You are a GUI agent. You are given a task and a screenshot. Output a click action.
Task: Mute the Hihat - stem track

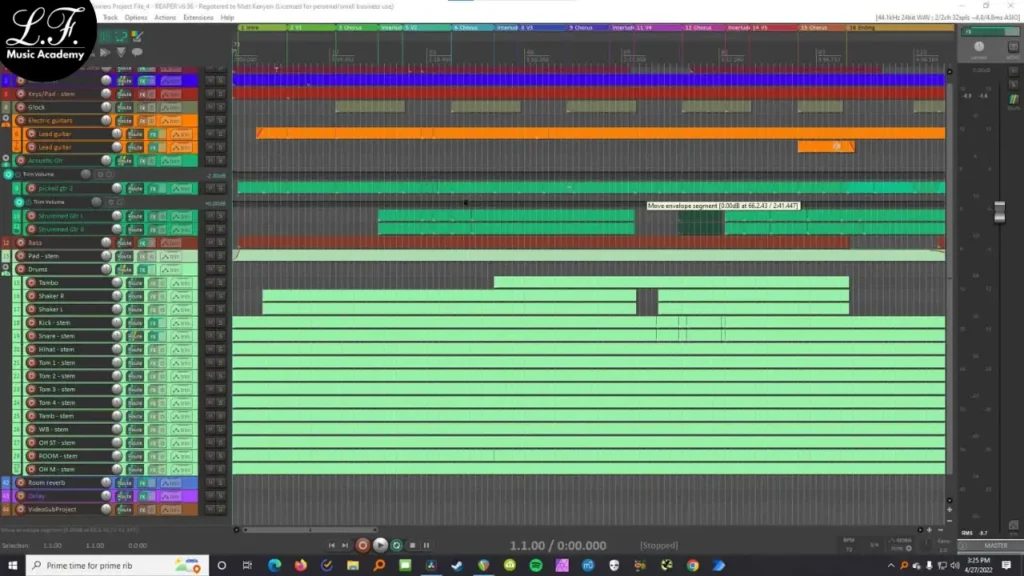[x=210, y=349]
